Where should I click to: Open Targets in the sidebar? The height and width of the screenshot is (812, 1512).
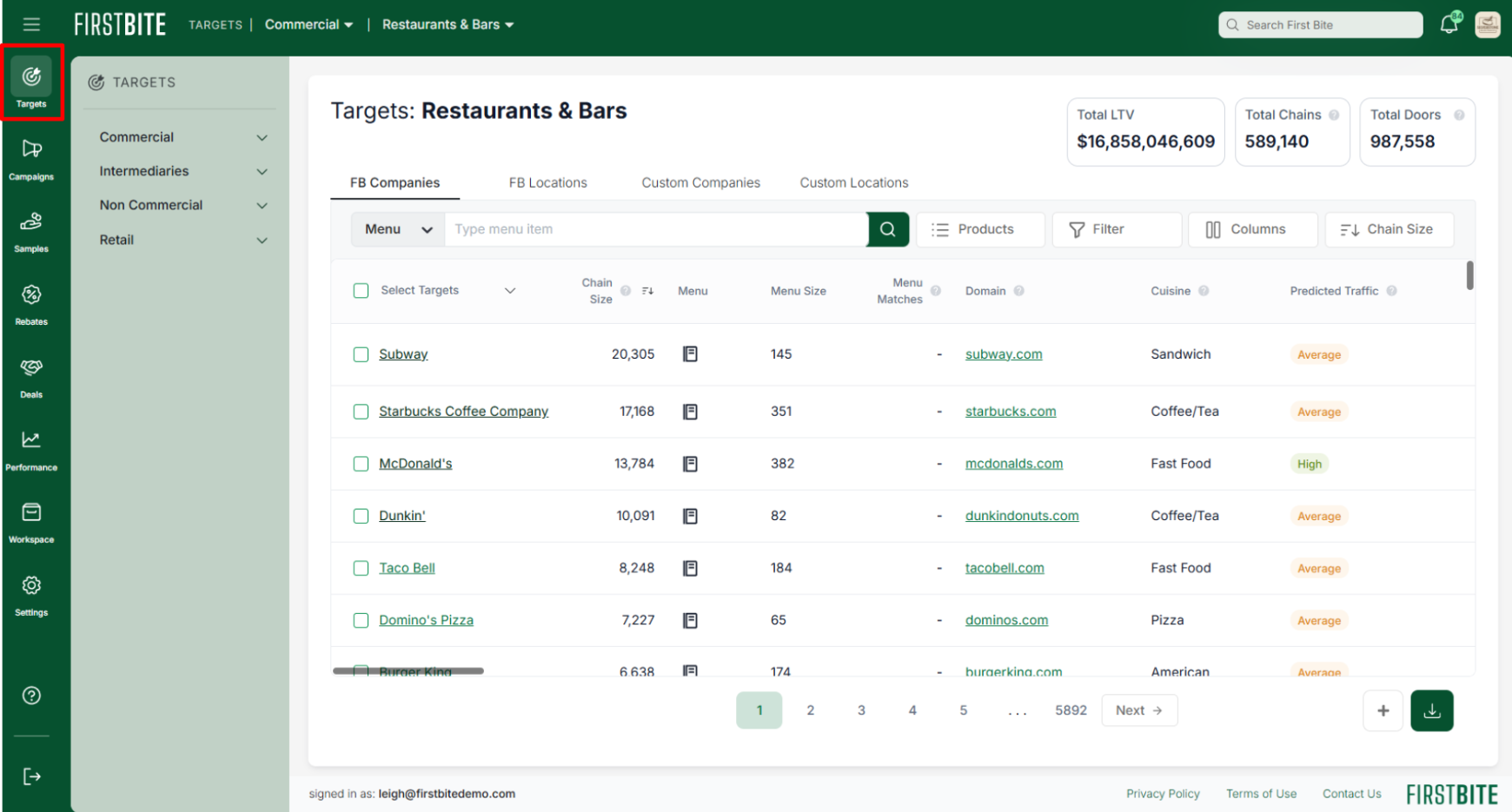click(x=31, y=84)
